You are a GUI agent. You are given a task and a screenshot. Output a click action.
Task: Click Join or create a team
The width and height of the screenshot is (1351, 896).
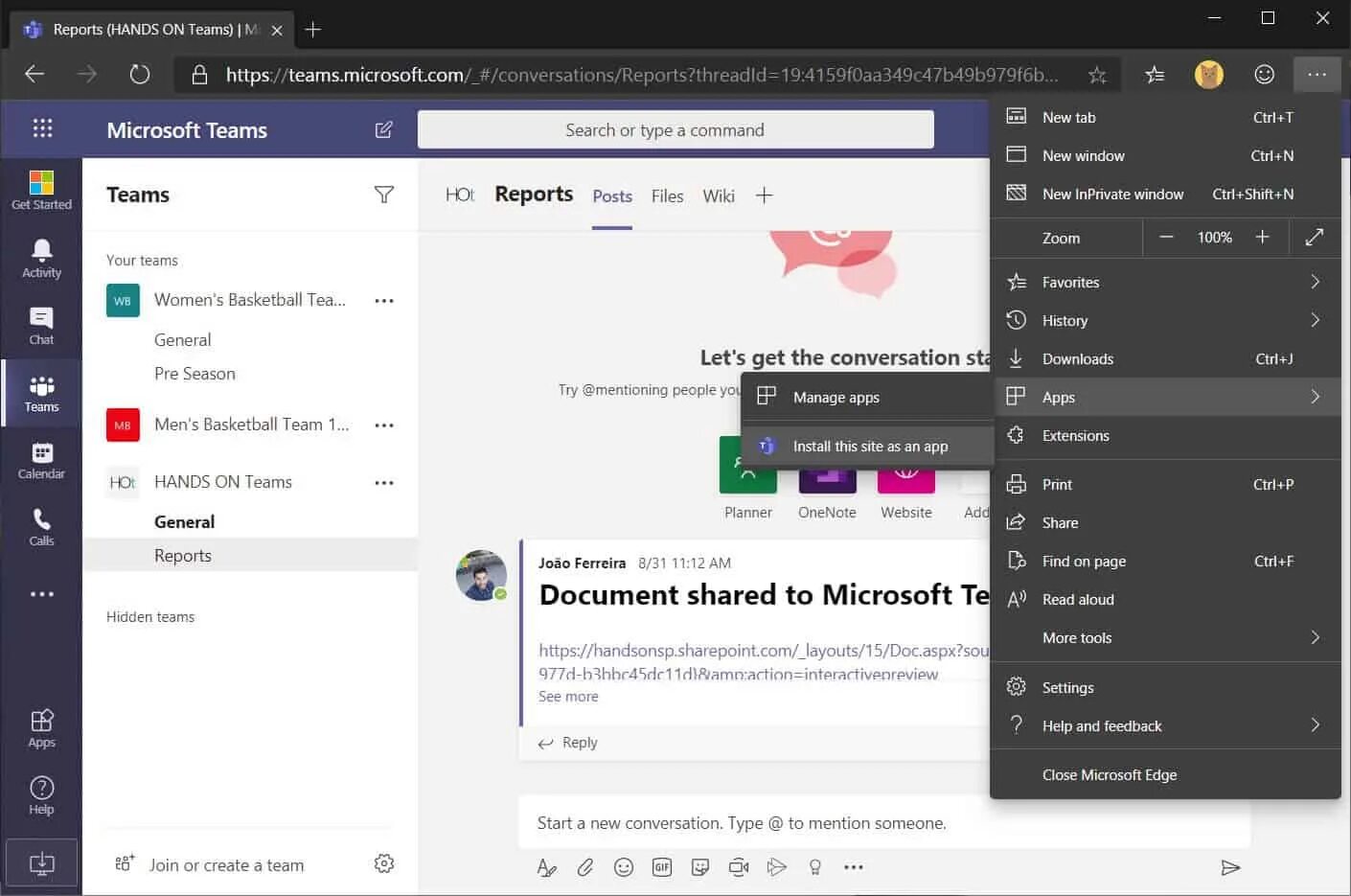(227, 864)
